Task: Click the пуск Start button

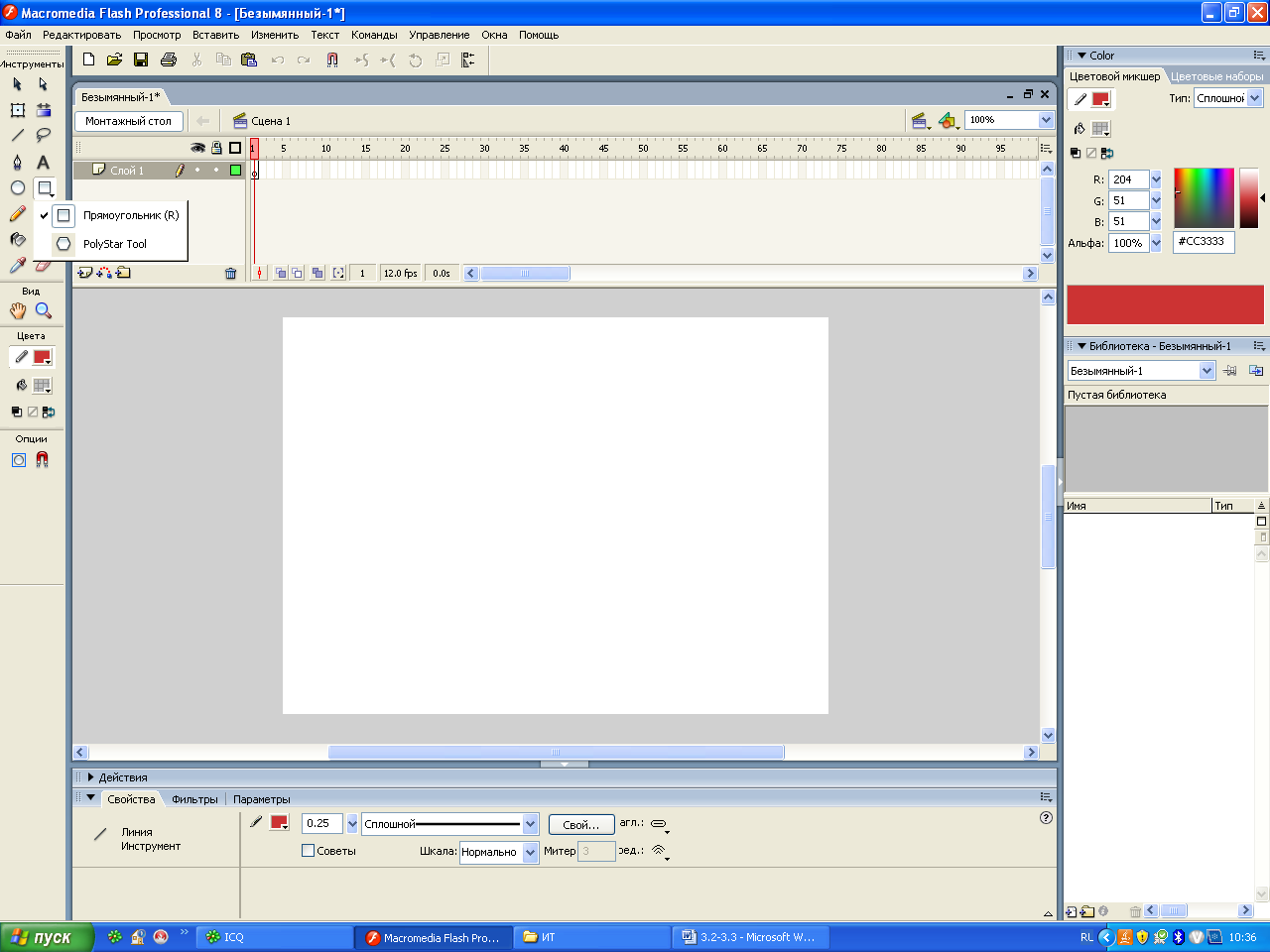Action: 47,937
